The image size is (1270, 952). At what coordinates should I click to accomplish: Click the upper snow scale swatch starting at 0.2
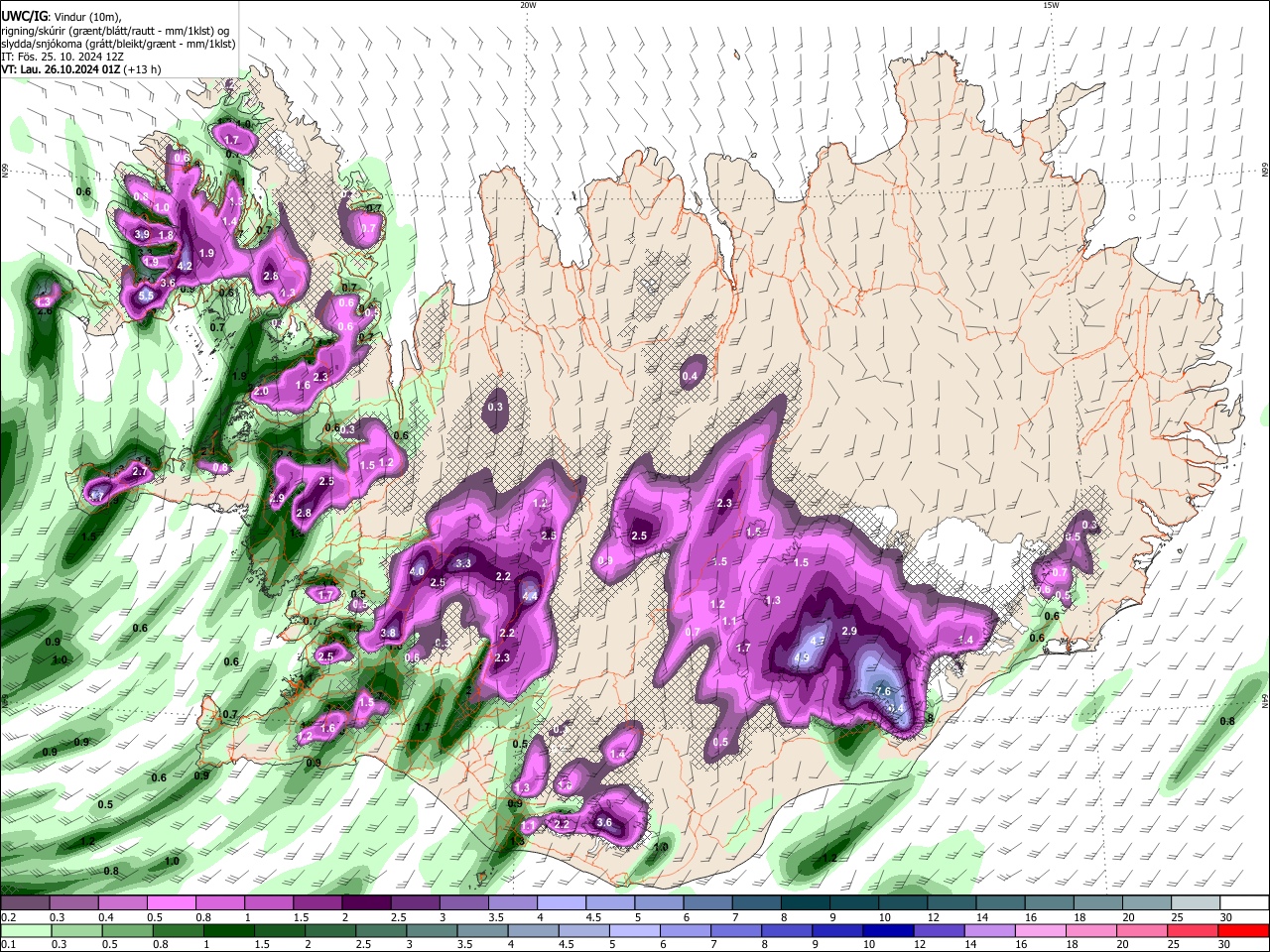coord(25,903)
